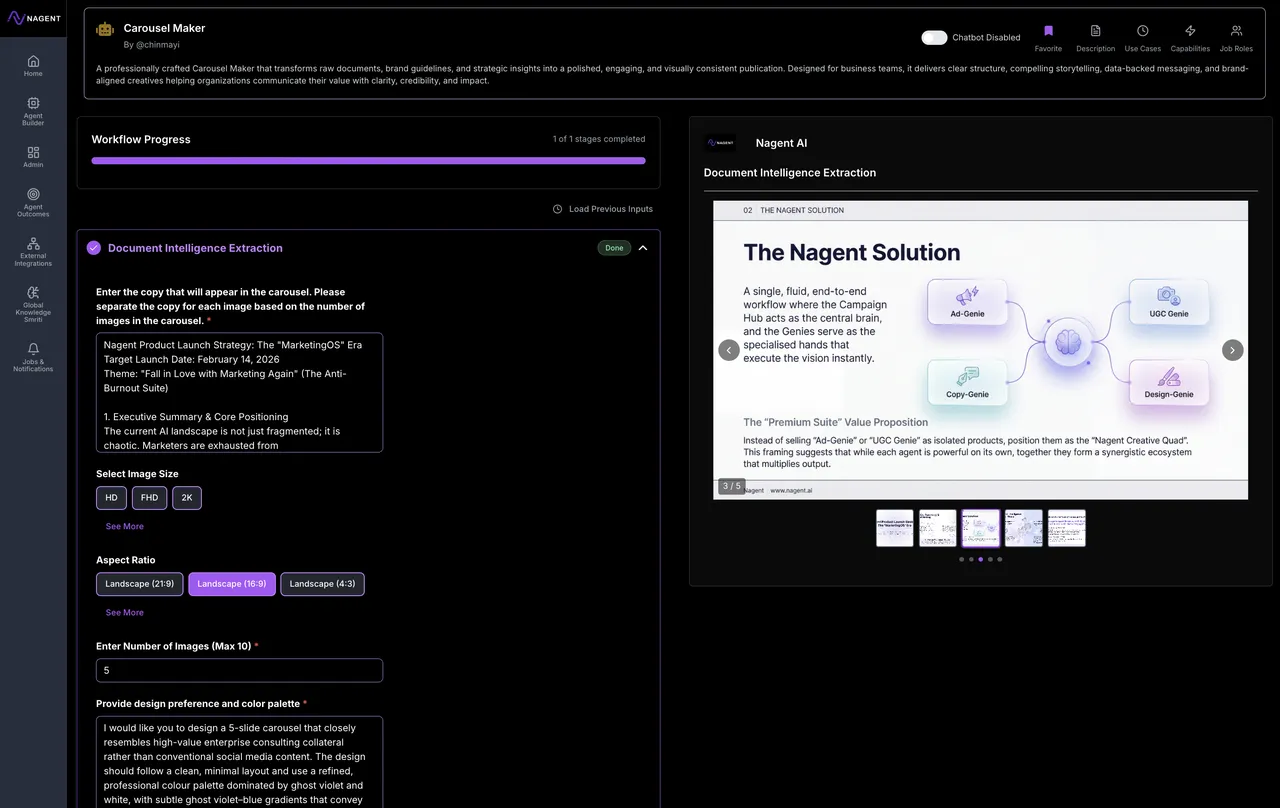Screen dimensions: 1280x808
Task: Select HD image size
Action: pos(111,498)
